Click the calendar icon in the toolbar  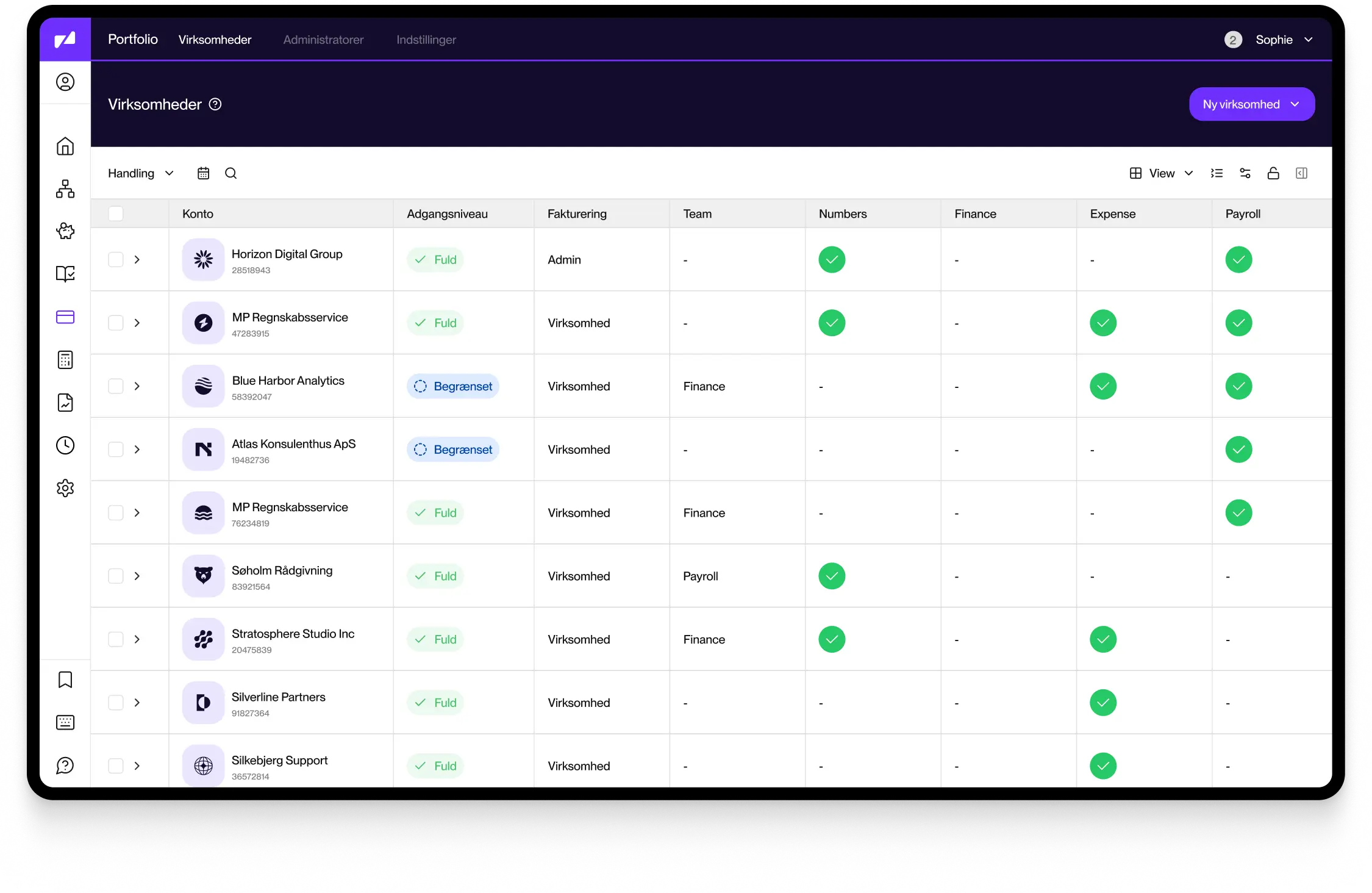point(203,173)
